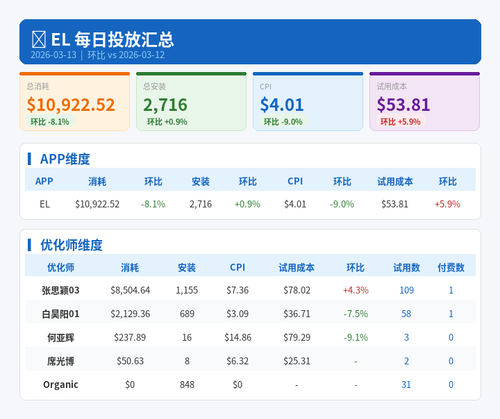
Task: Click the APP维度 section heading
Action: click(65, 159)
